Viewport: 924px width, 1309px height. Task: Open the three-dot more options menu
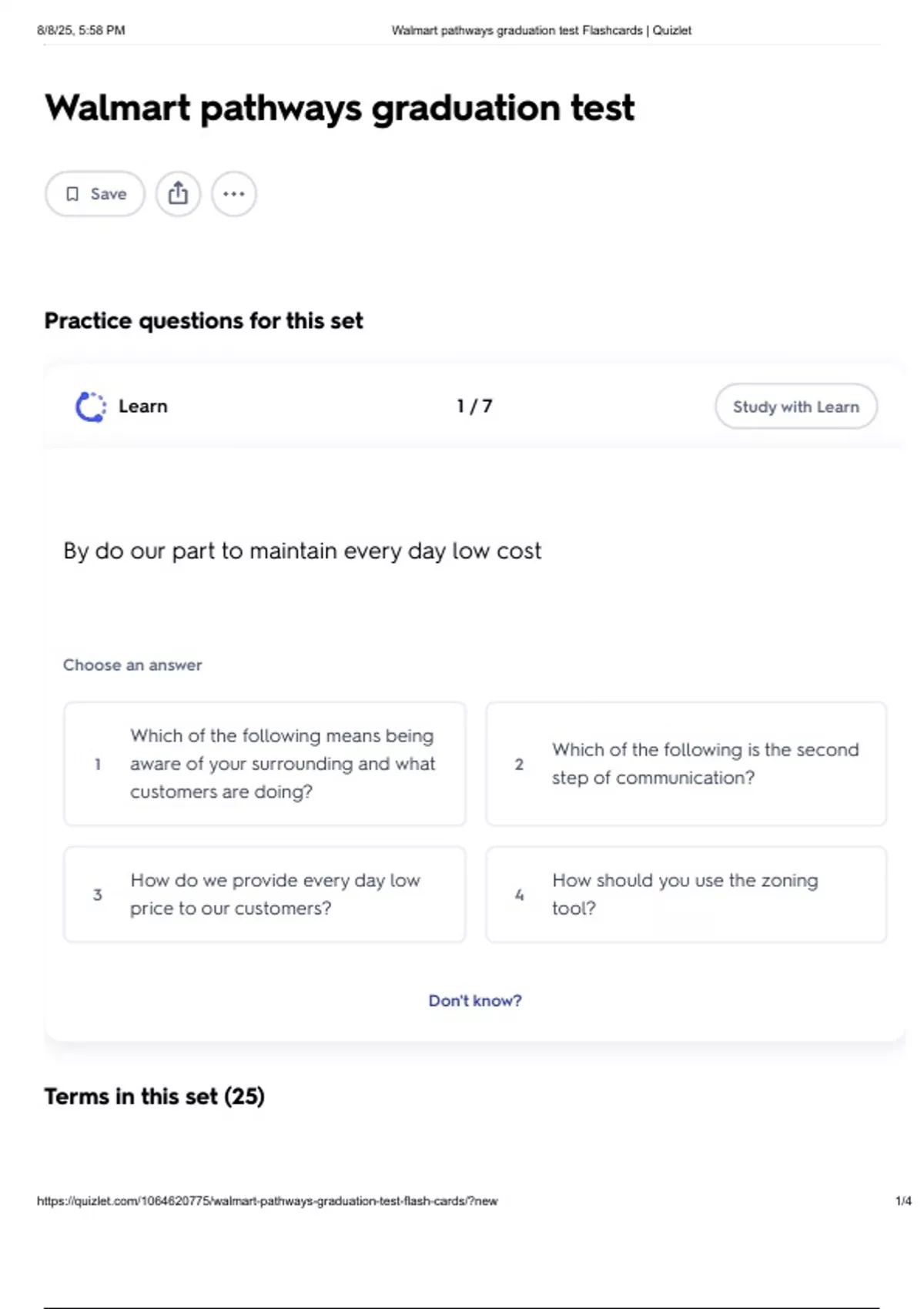pos(233,194)
